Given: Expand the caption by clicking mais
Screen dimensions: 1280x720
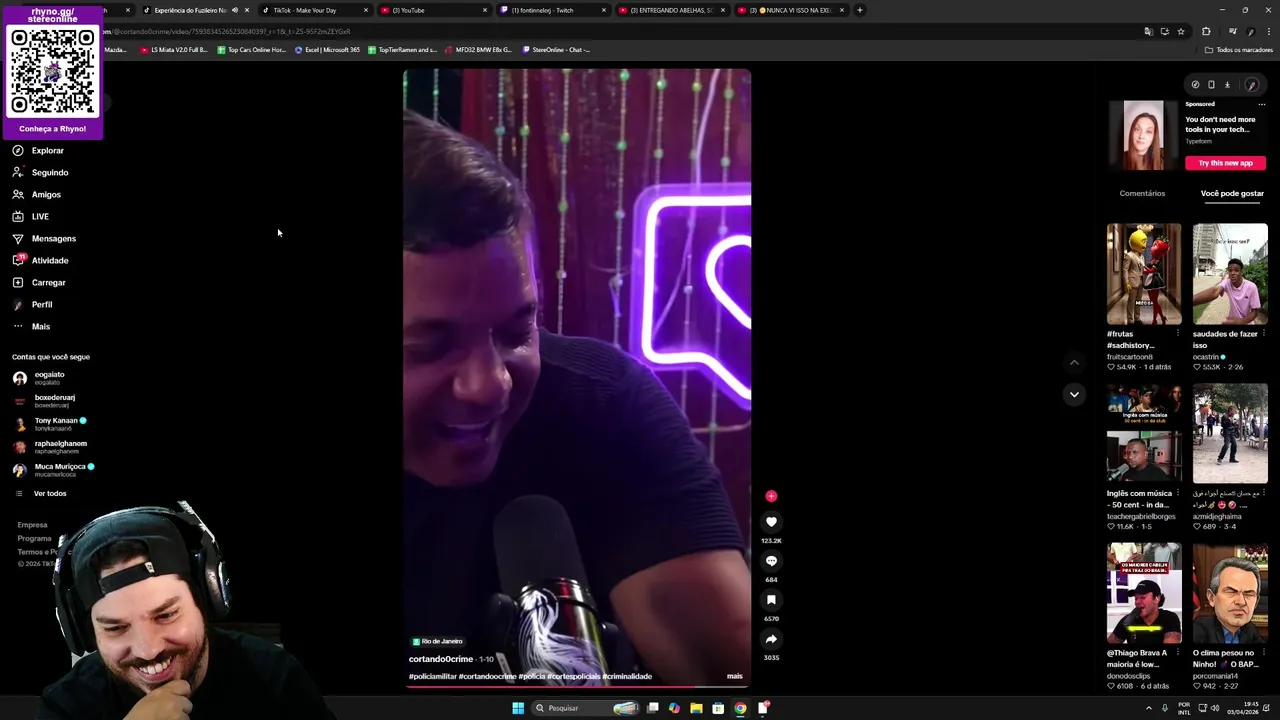Looking at the screenshot, I should click(x=734, y=676).
